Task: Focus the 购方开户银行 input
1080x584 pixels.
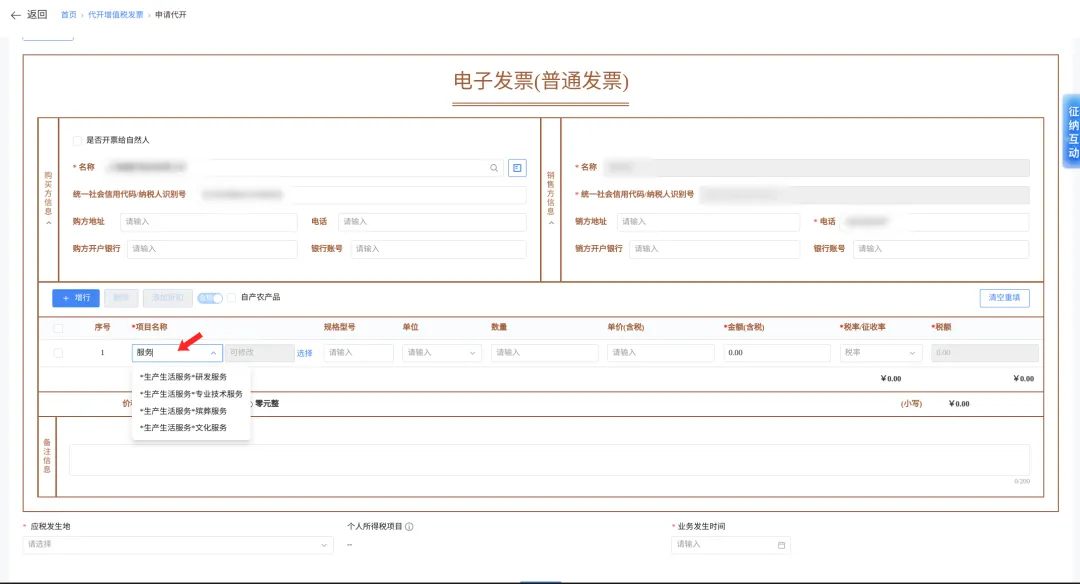Action: pyautogui.click(x=212, y=249)
